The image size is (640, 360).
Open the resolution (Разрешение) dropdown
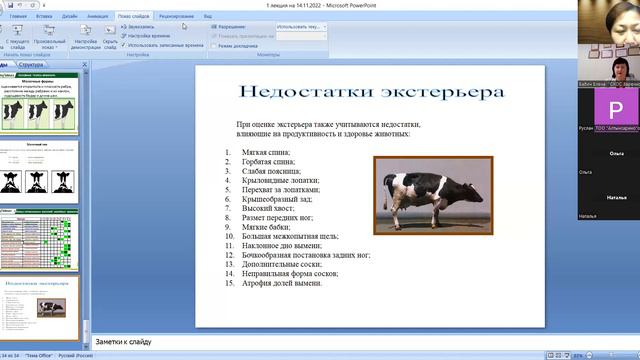point(301,27)
